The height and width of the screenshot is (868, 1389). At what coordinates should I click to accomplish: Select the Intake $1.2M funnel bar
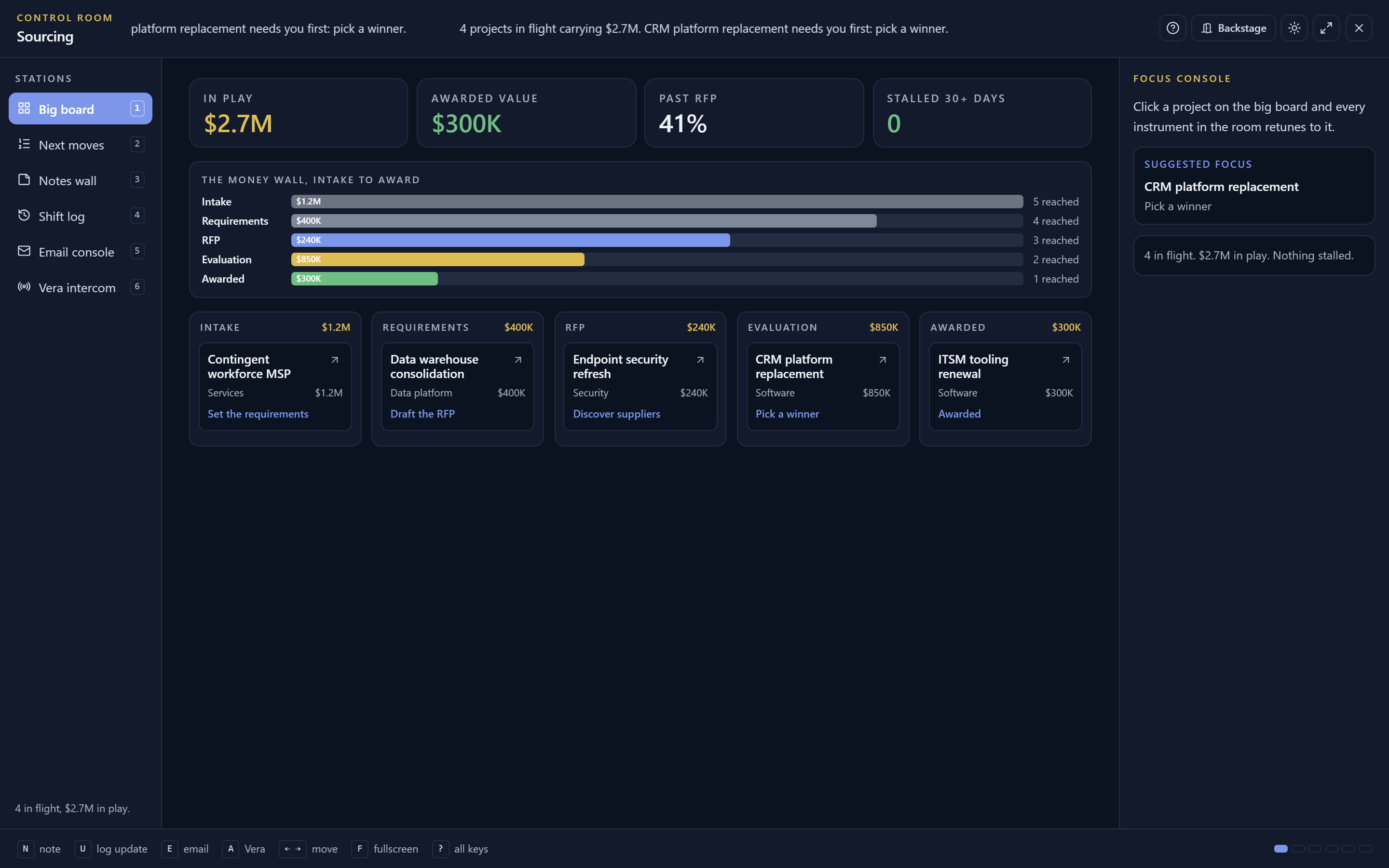656,202
